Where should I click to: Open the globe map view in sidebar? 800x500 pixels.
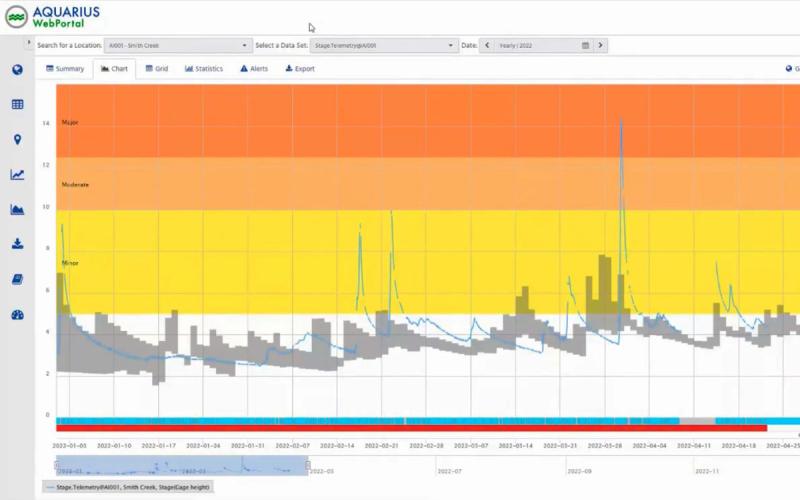click(17, 70)
